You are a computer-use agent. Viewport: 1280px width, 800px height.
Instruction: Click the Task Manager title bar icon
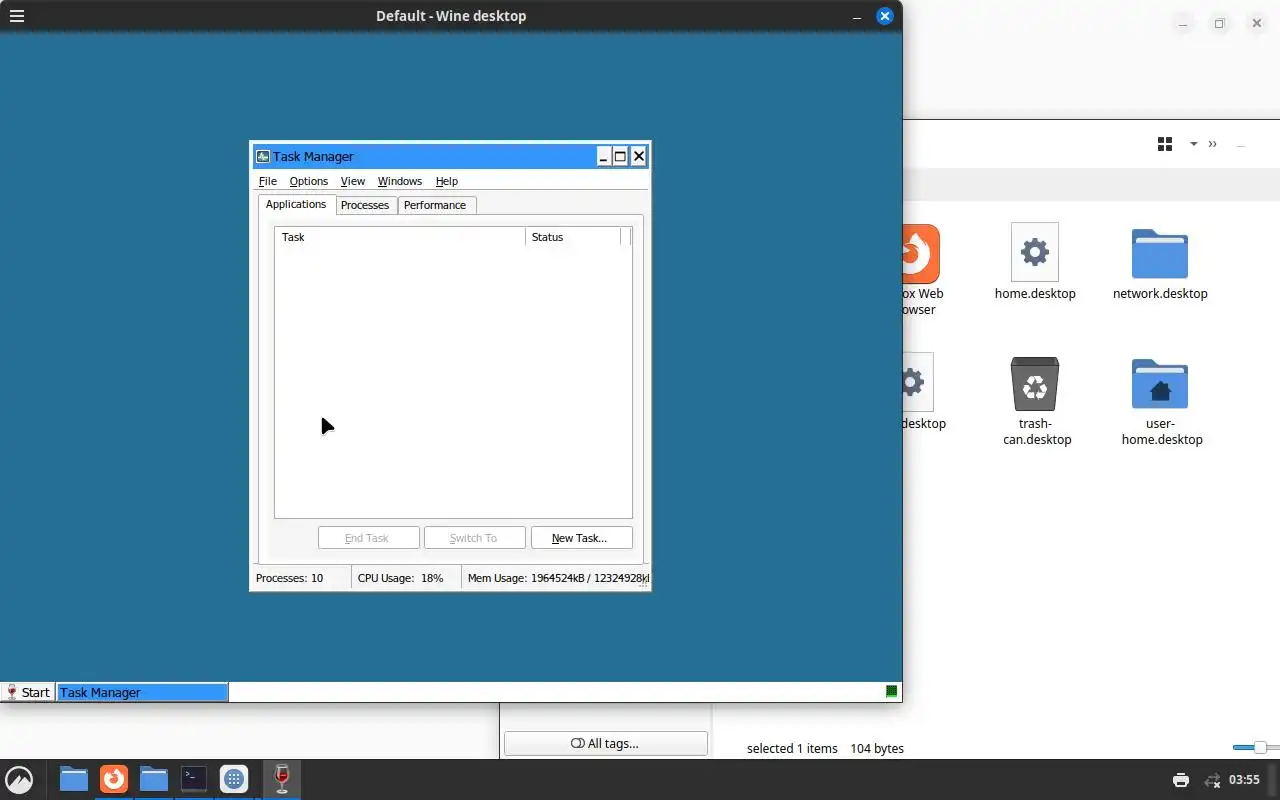(x=263, y=156)
